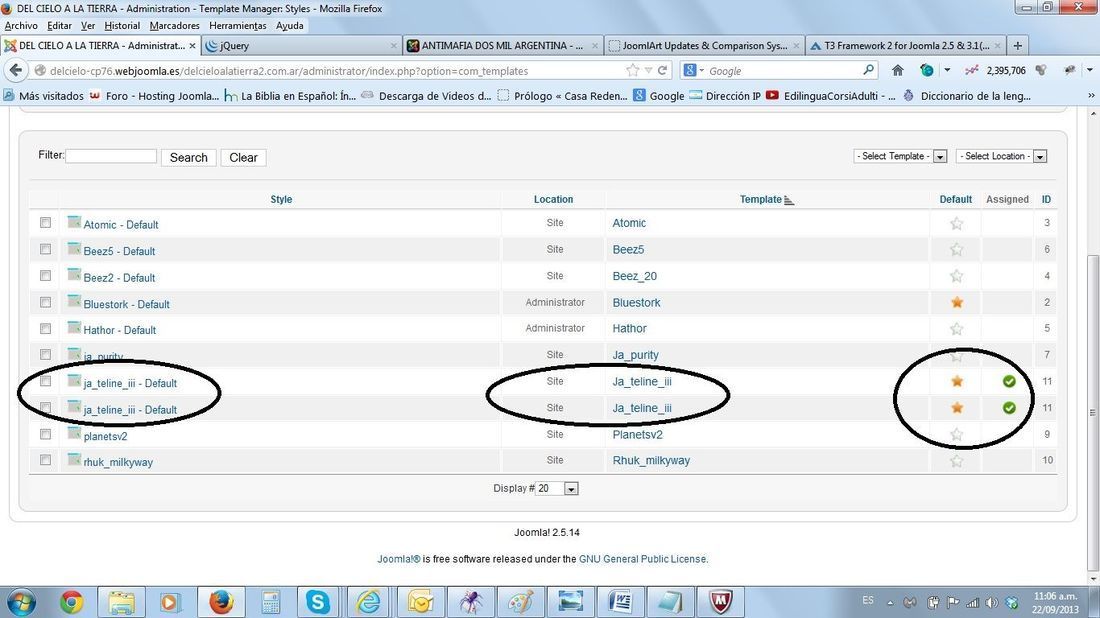Sort by Location column header
1100x618 pixels.
[554, 199]
